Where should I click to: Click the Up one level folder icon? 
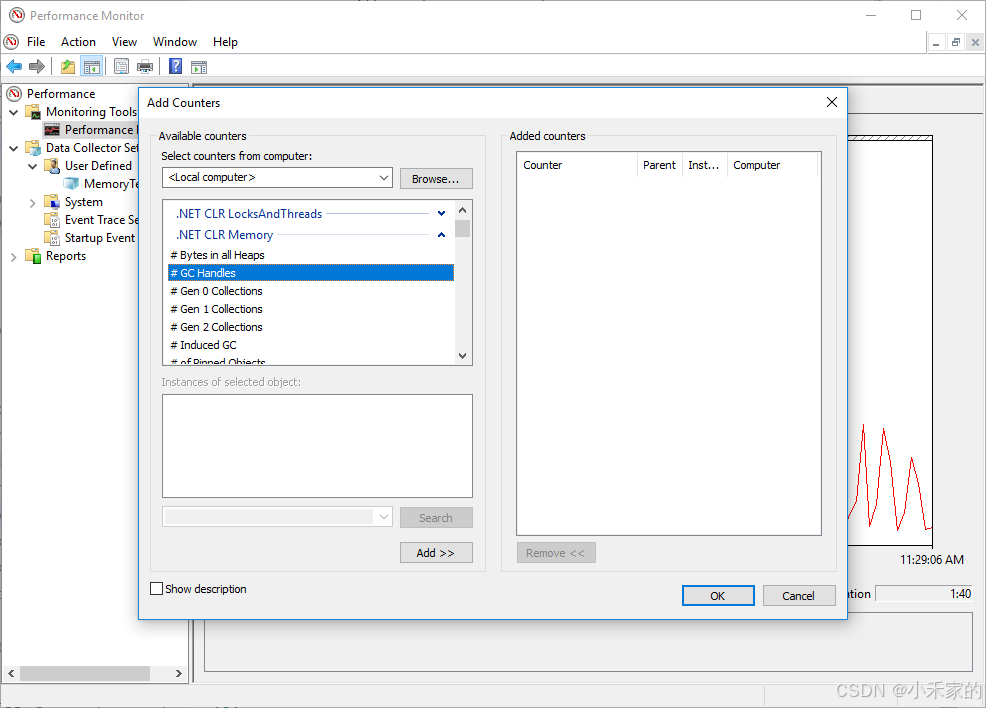coord(68,66)
